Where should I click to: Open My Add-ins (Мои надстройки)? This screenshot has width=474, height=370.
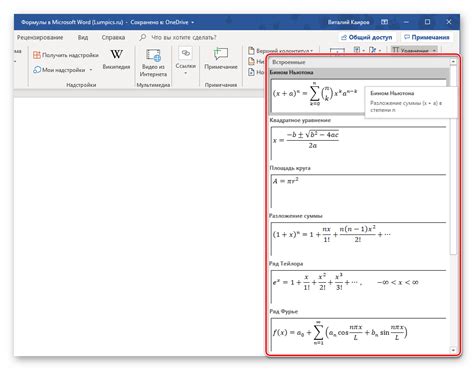[x=59, y=70]
